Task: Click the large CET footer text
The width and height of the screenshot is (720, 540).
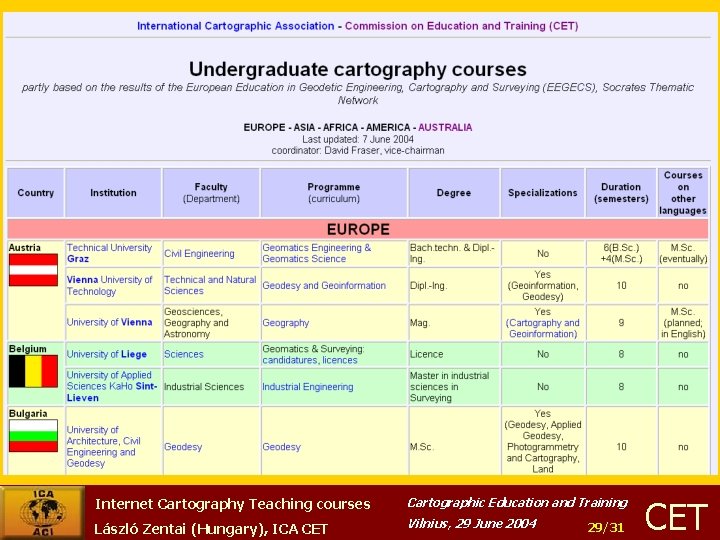Action: tap(676, 517)
